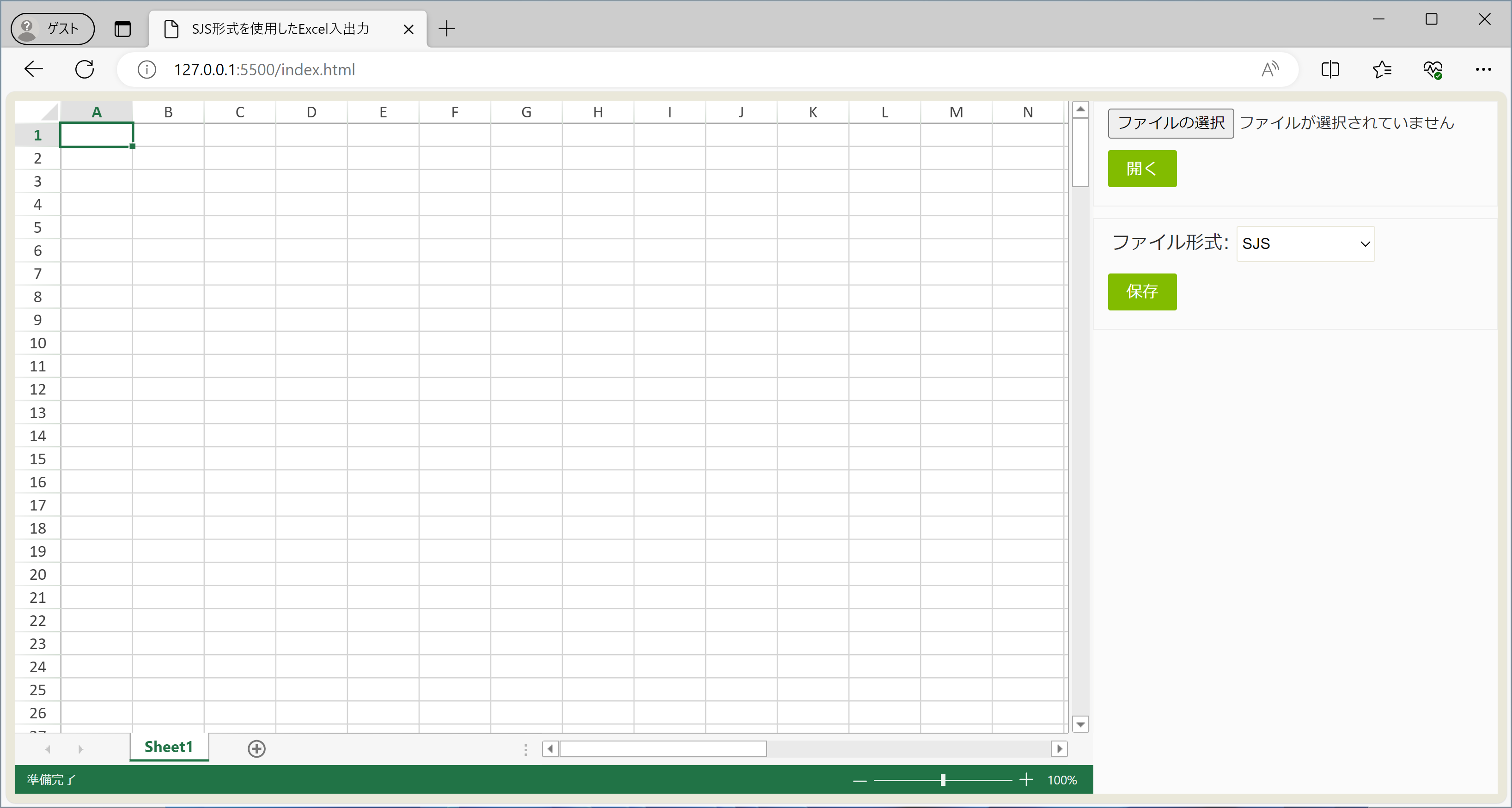1512x808 pixels.
Task: Close the SJS形式 browser tab
Action: coord(408,29)
